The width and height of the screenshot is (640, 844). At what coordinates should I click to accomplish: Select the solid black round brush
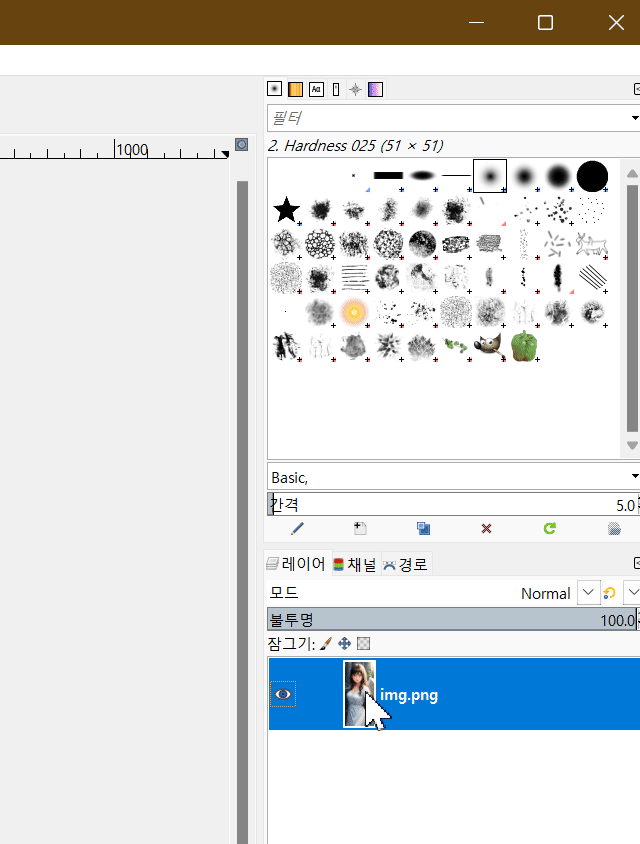point(592,176)
